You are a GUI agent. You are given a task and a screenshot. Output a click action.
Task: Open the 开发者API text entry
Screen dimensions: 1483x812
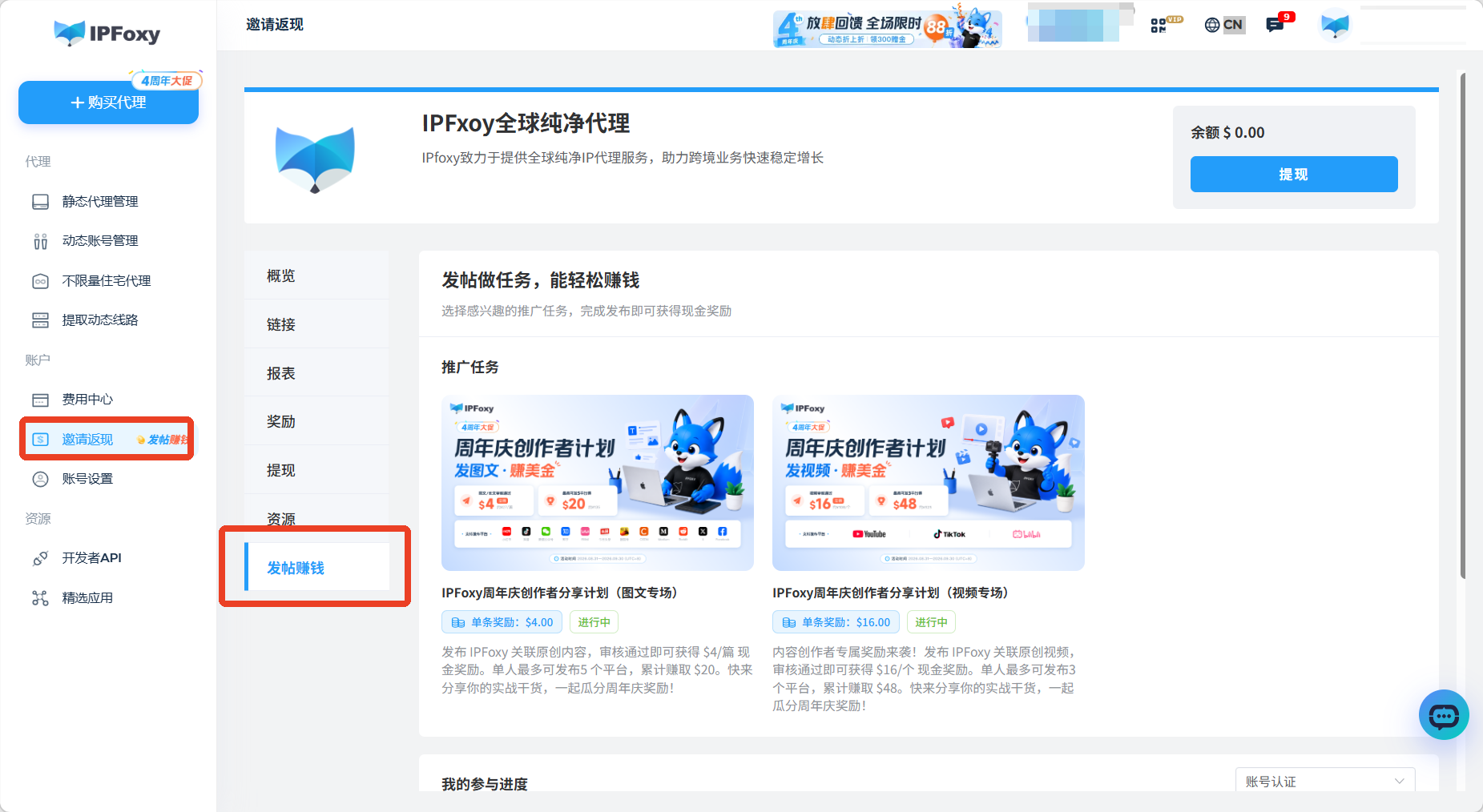(x=91, y=558)
